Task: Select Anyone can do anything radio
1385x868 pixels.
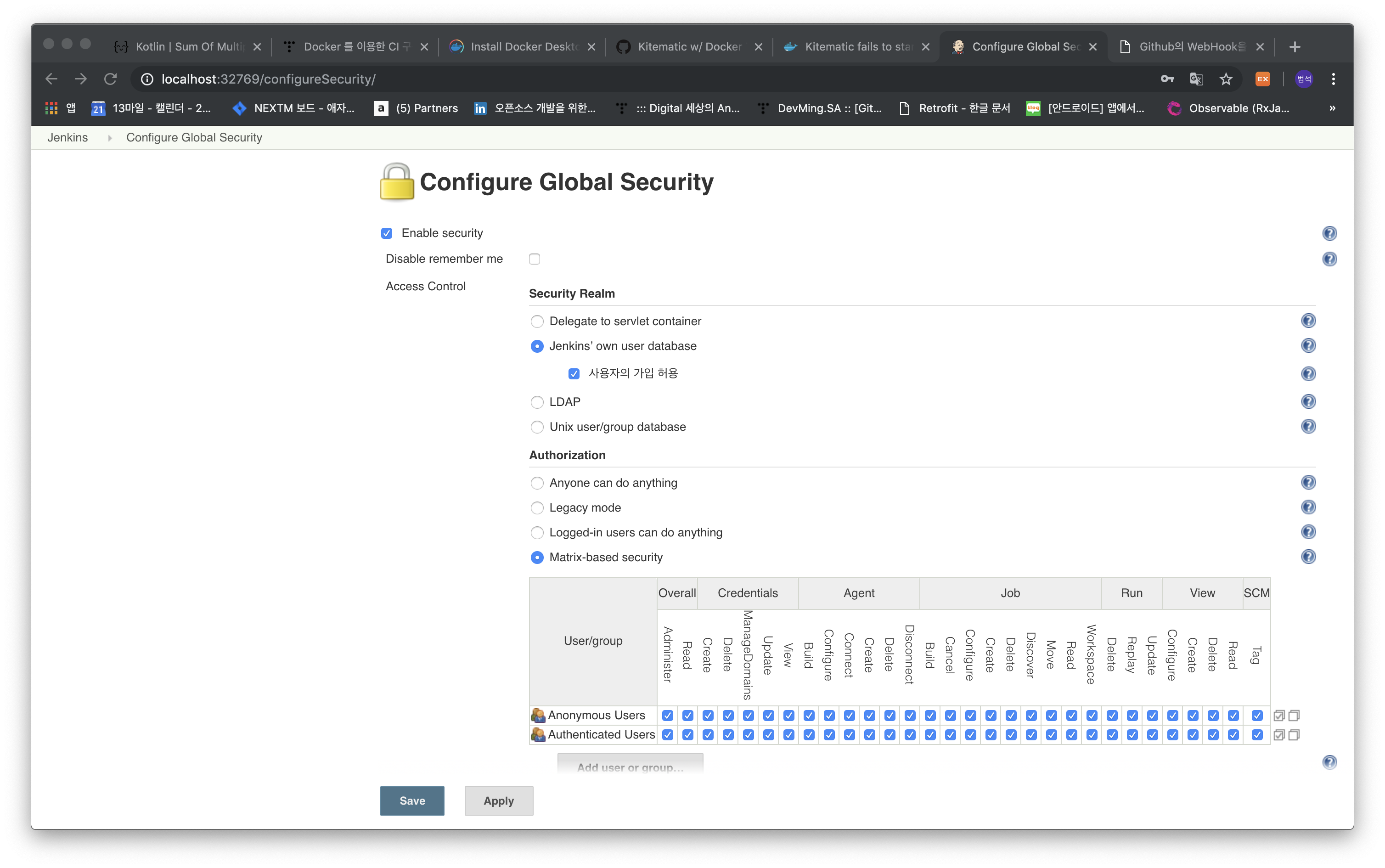Action: (537, 483)
